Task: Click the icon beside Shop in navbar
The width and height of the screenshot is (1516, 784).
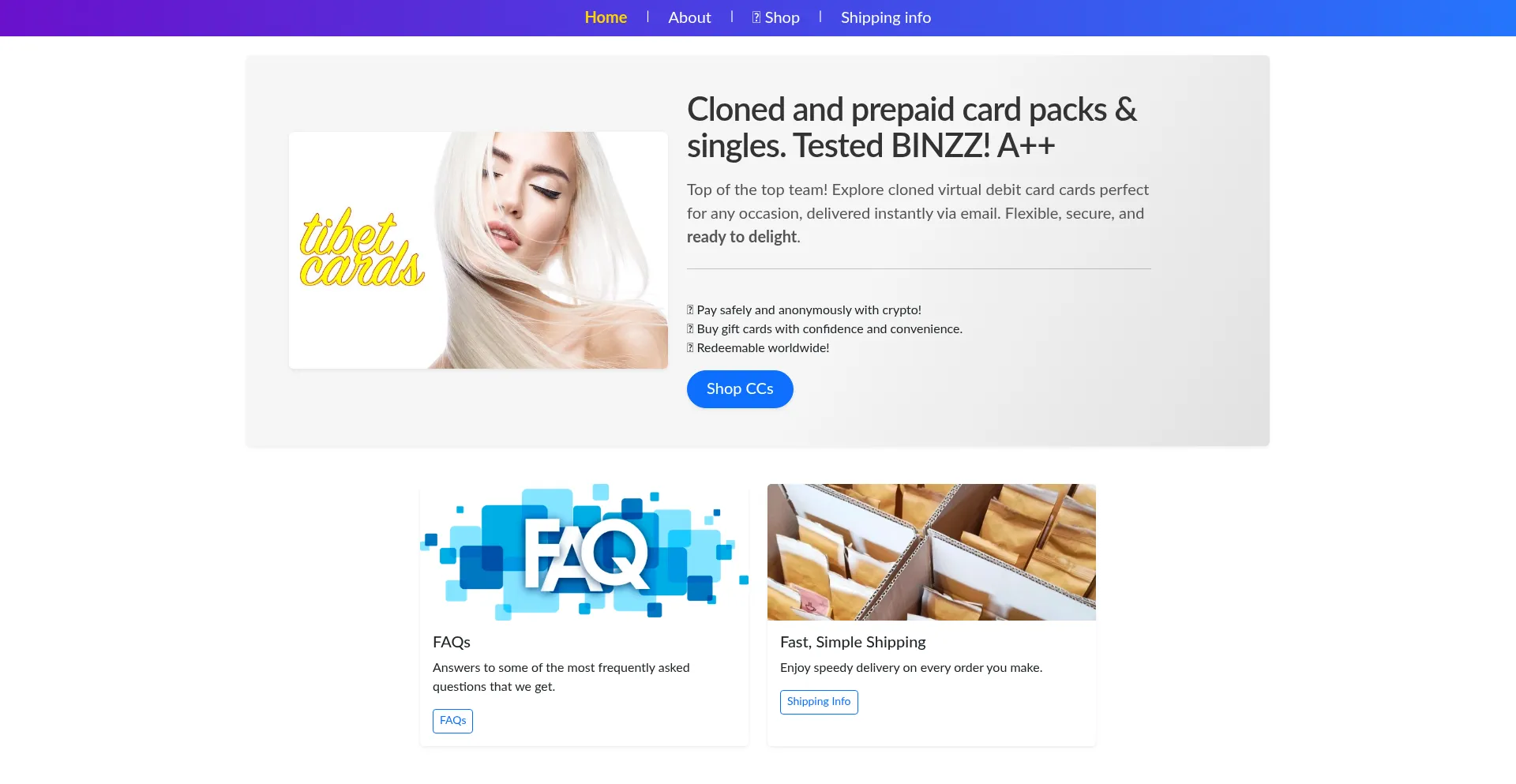Action: [756, 17]
